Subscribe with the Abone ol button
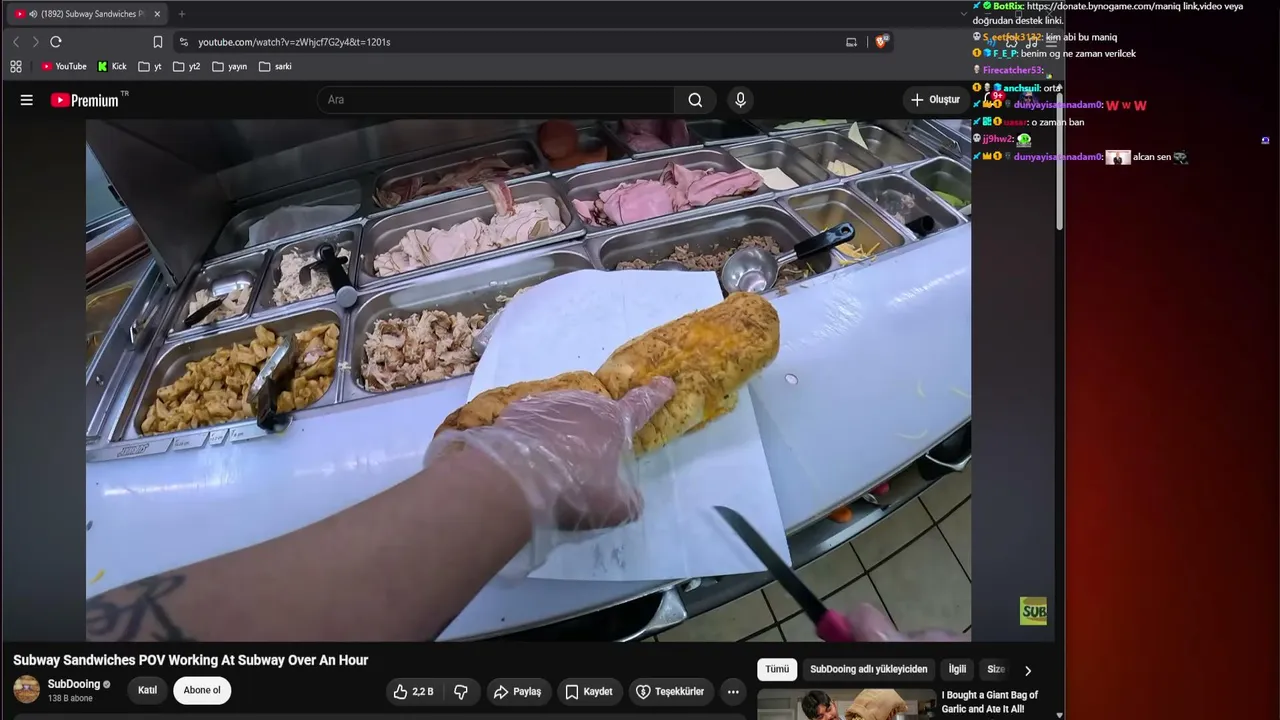Screen dimensions: 1280x720 [x=202, y=691]
